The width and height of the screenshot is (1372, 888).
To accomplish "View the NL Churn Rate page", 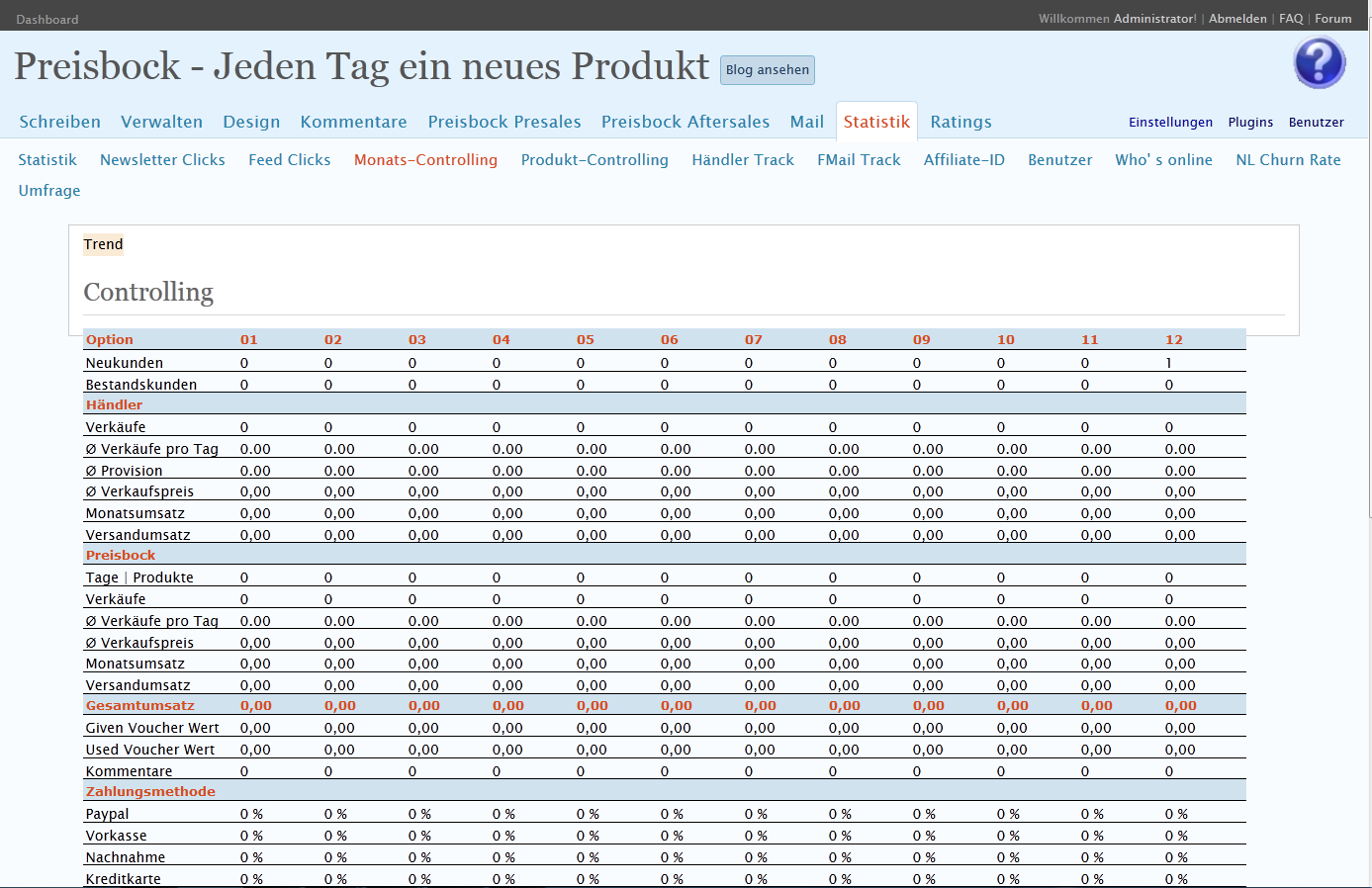I will (1288, 160).
